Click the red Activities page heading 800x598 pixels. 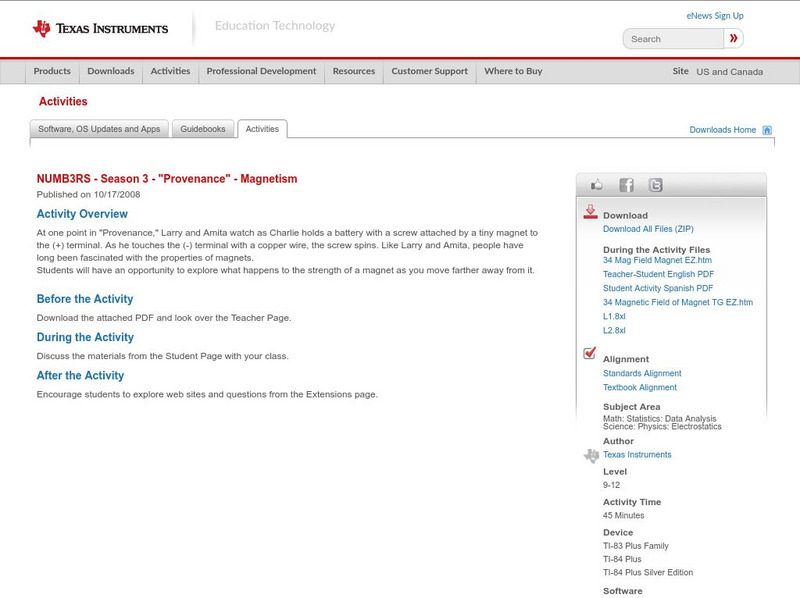click(63, 102)
